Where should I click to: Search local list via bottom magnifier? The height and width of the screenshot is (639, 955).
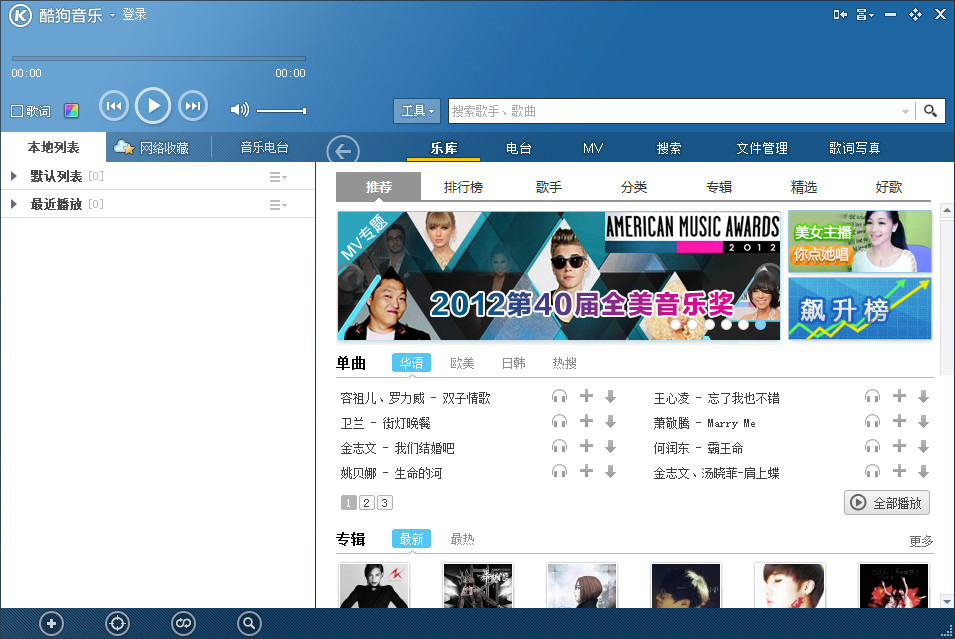[248, 623]
